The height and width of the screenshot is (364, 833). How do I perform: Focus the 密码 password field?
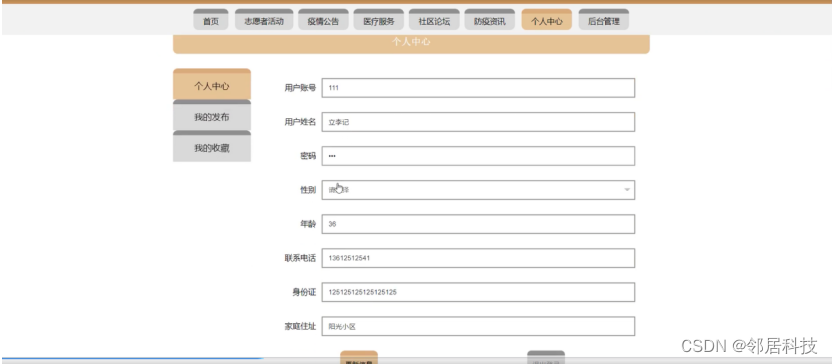tap(478, 156)
